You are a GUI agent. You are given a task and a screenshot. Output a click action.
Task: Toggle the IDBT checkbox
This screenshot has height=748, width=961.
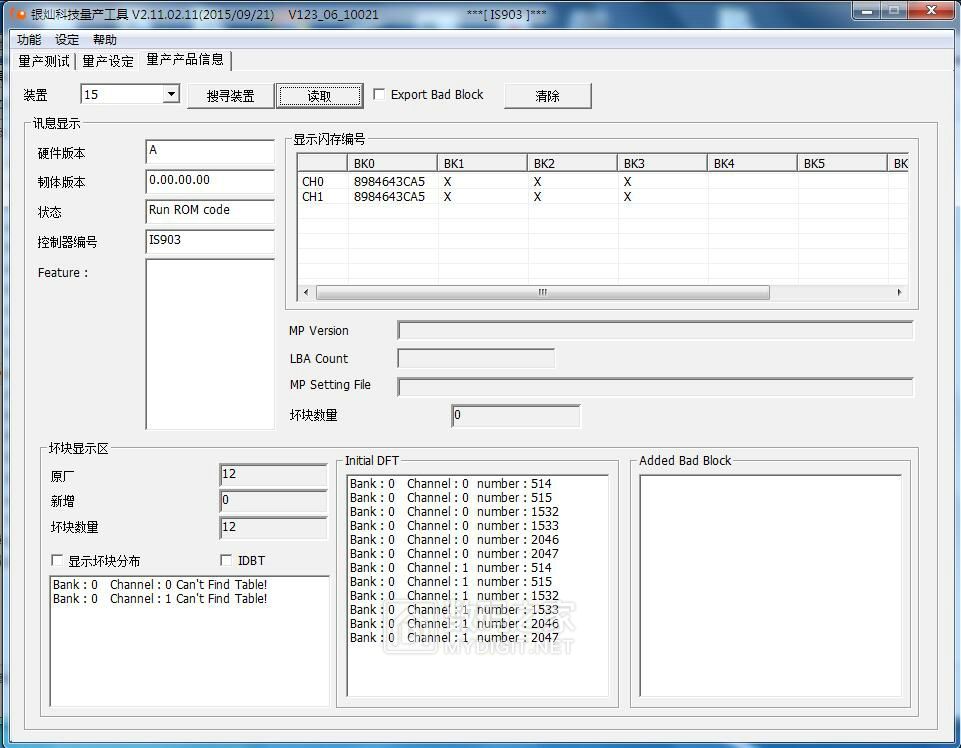coord(226,560)
